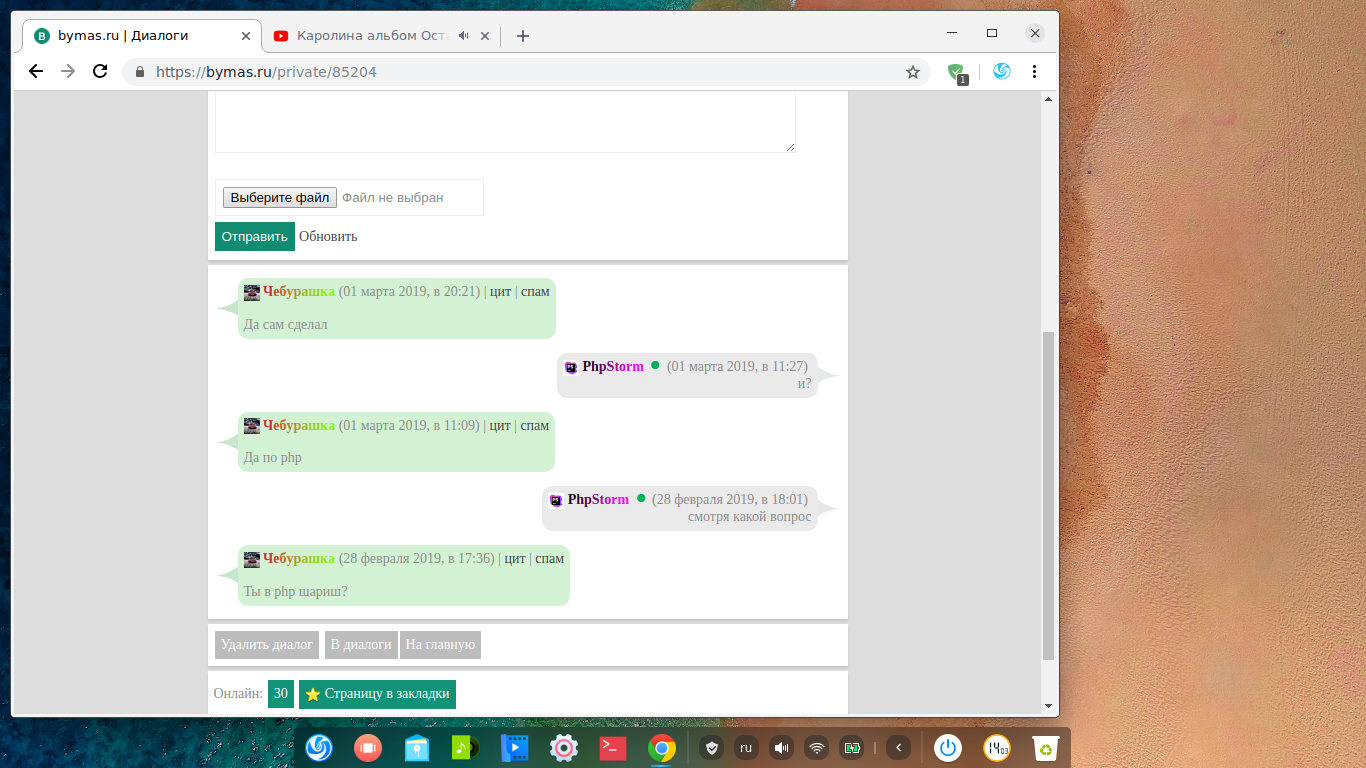1366x768 pixels.
Task: Open the Wi-Fi network list in the tray
Action: pyautogui.click(x=817, y=747)
